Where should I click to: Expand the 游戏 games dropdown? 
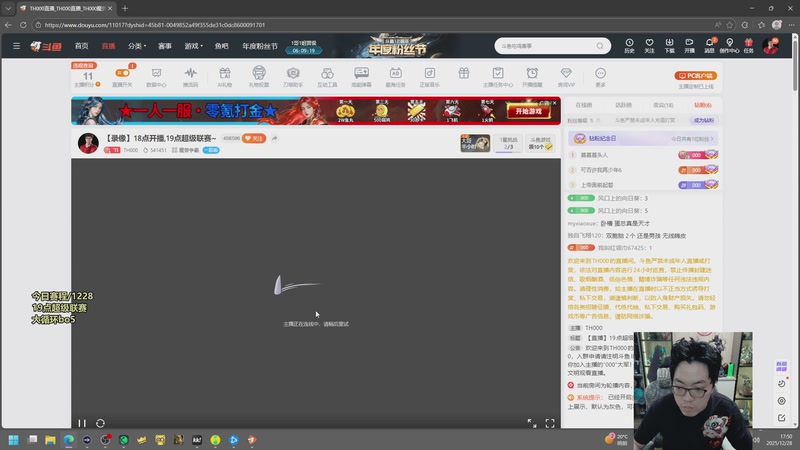coord(193,46)
